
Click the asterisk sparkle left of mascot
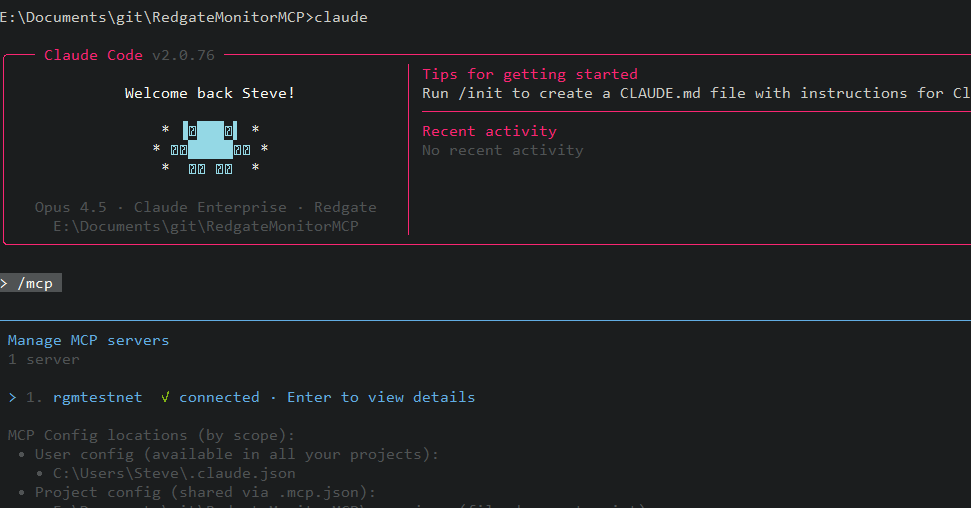[x=157, y=149]
